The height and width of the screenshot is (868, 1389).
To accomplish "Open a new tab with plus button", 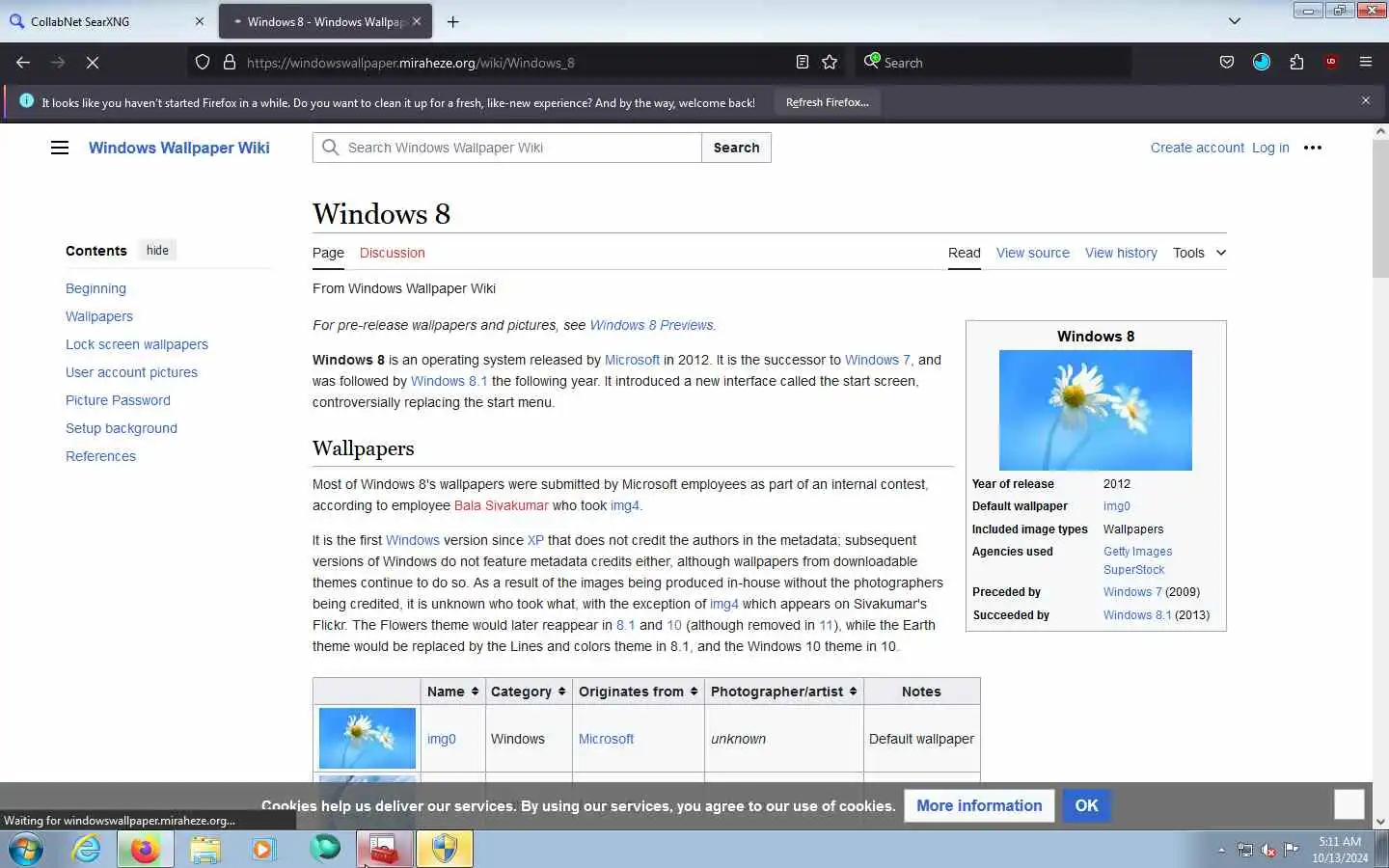I will 453,21.
